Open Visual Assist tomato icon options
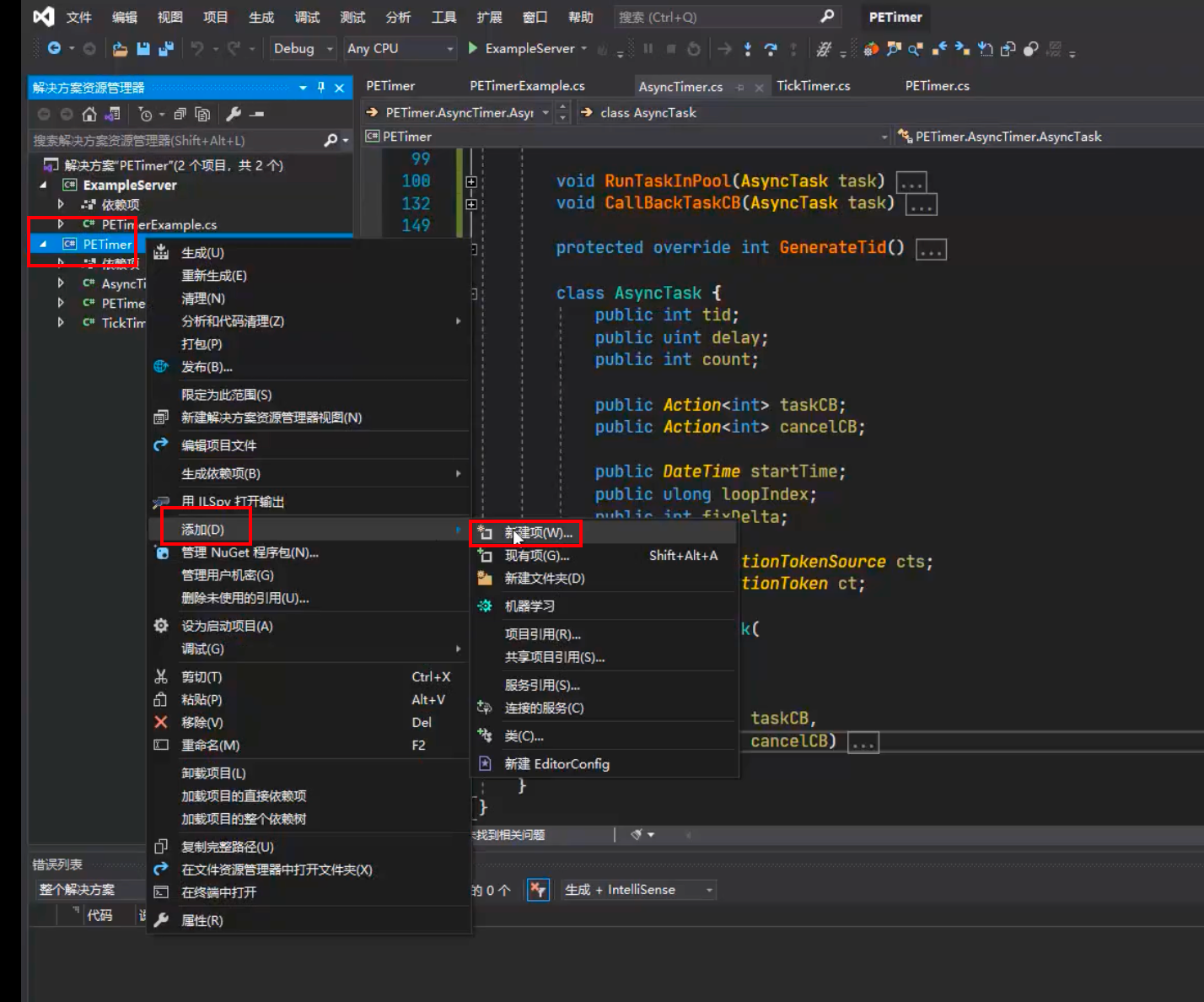 point(871,49)
